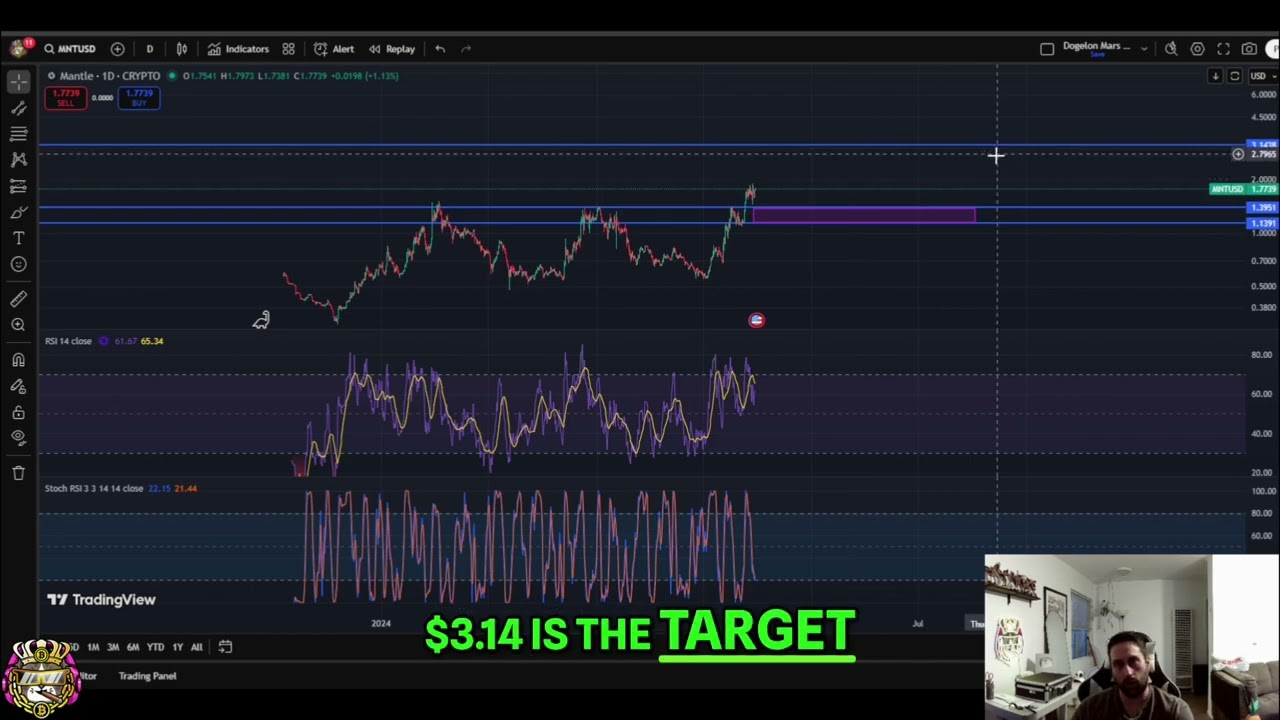
Task: Set range to YTD
Action: (x=155, y=647)
